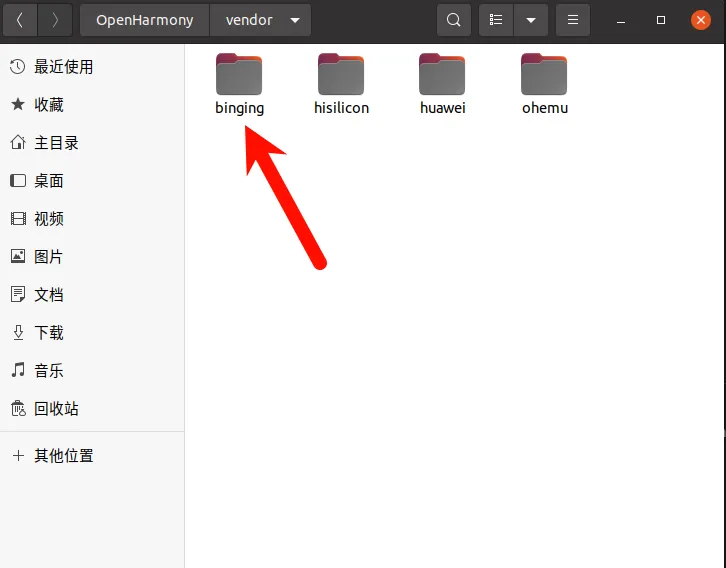Open the hamburger main menu
Image resolution: width=726 pixels, height=568 pixels.
click(573, 20)
